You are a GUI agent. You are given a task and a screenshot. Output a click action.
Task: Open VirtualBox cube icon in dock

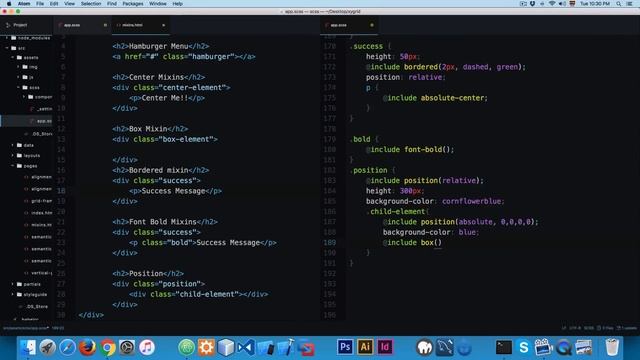click(226, 347)
